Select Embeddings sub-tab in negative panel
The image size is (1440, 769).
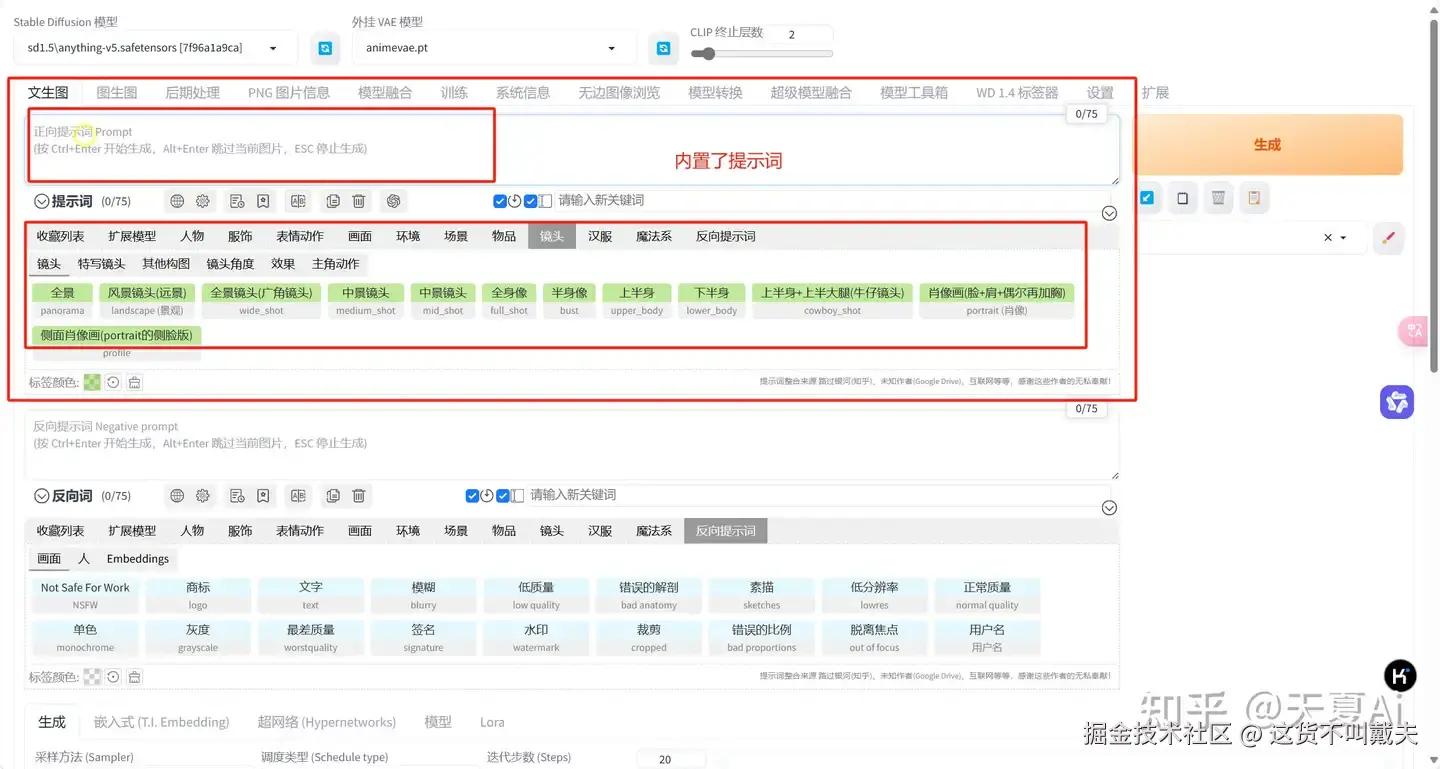(x=138, y=558)
